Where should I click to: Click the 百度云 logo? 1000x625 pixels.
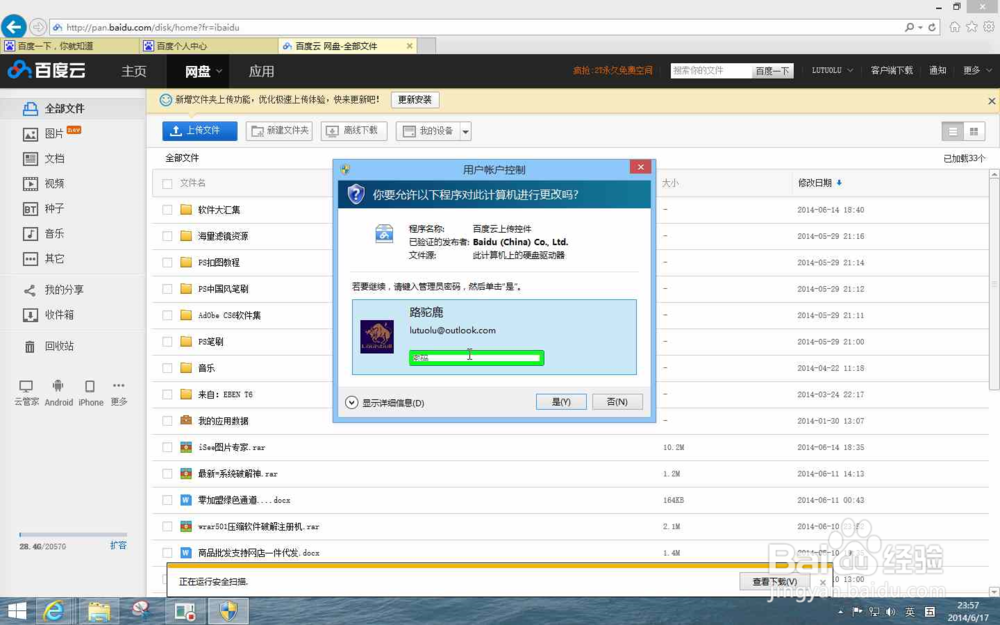tap(47, 70)
